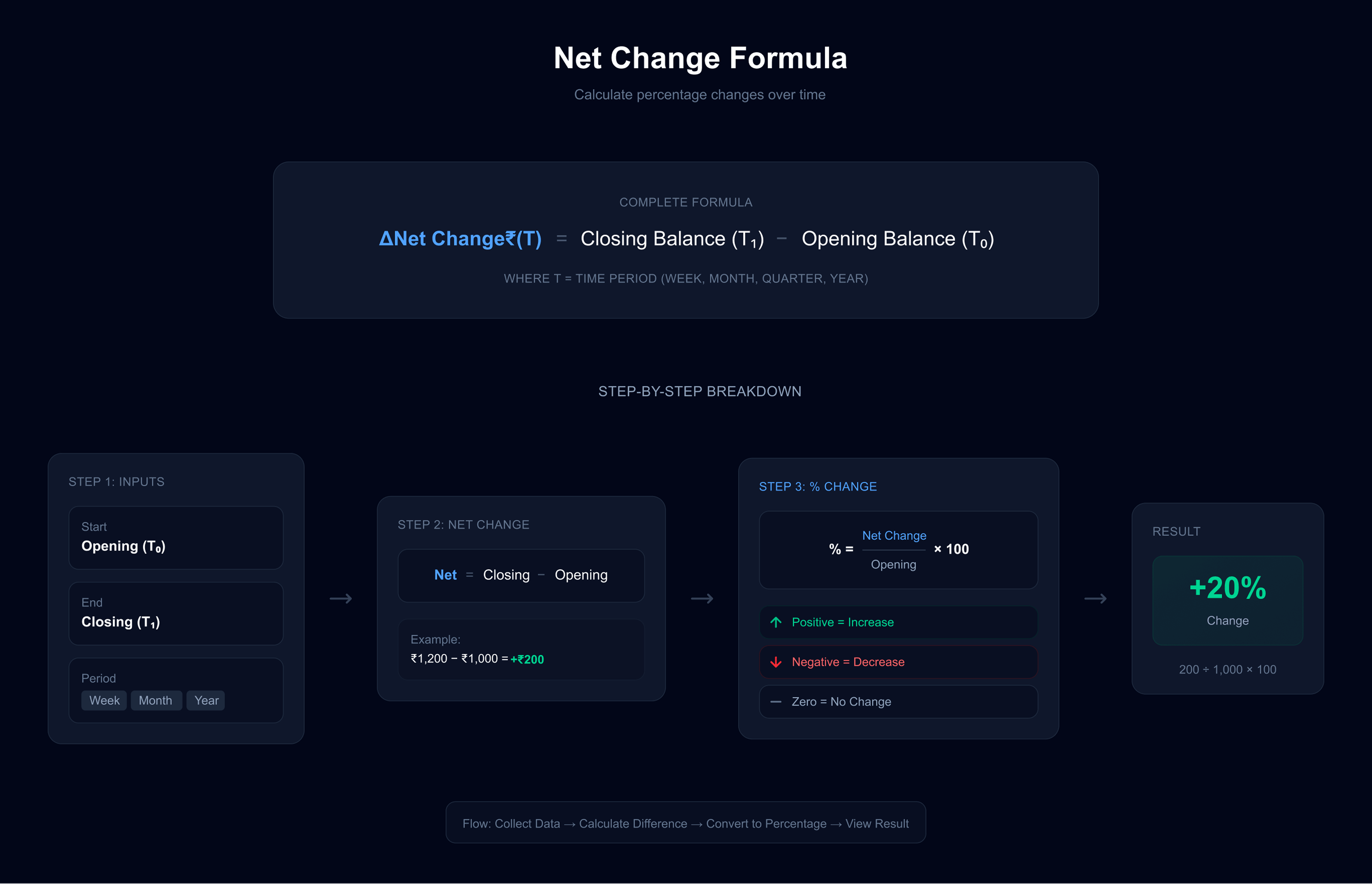Click arrow between Step 1 and Step 2
This screenshot has height=884, width=1372.
pos(340,599)
